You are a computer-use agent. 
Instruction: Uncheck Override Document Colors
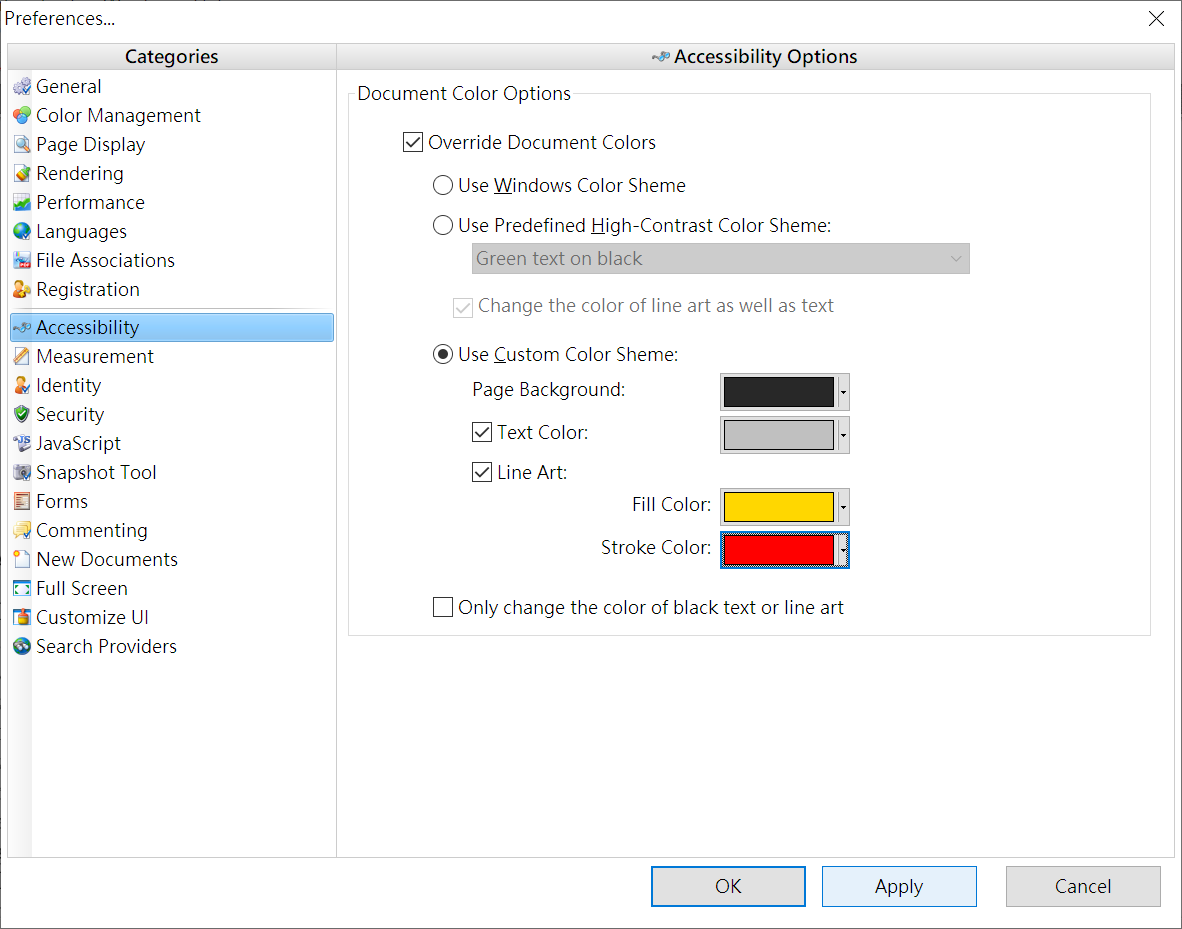coord(413,141)
